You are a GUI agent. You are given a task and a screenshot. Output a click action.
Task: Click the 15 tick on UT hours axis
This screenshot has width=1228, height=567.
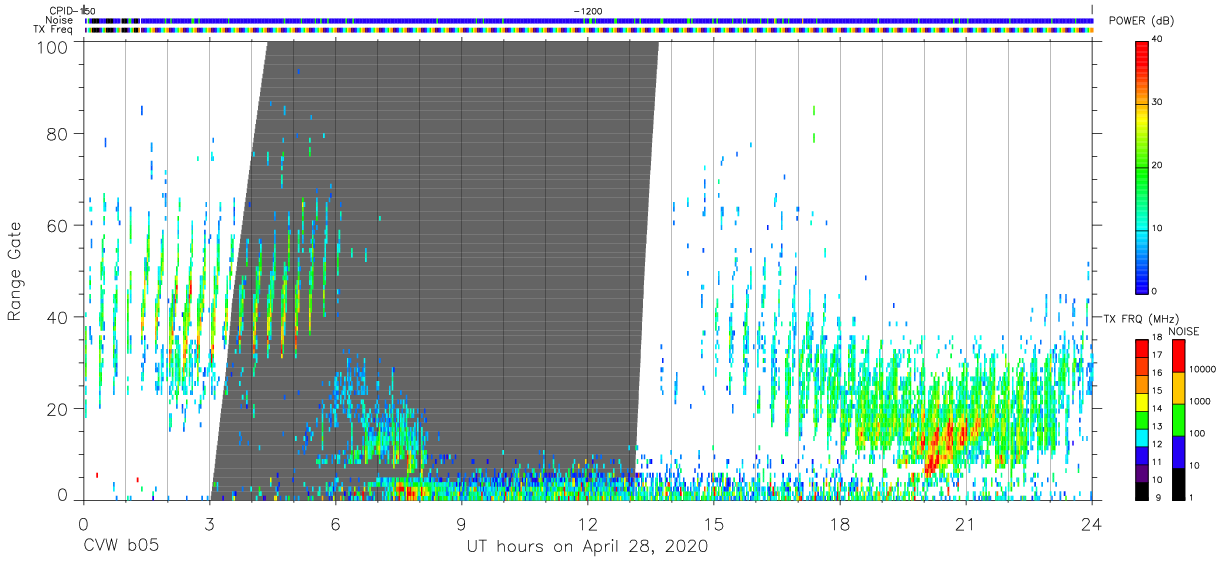(714, 523)
